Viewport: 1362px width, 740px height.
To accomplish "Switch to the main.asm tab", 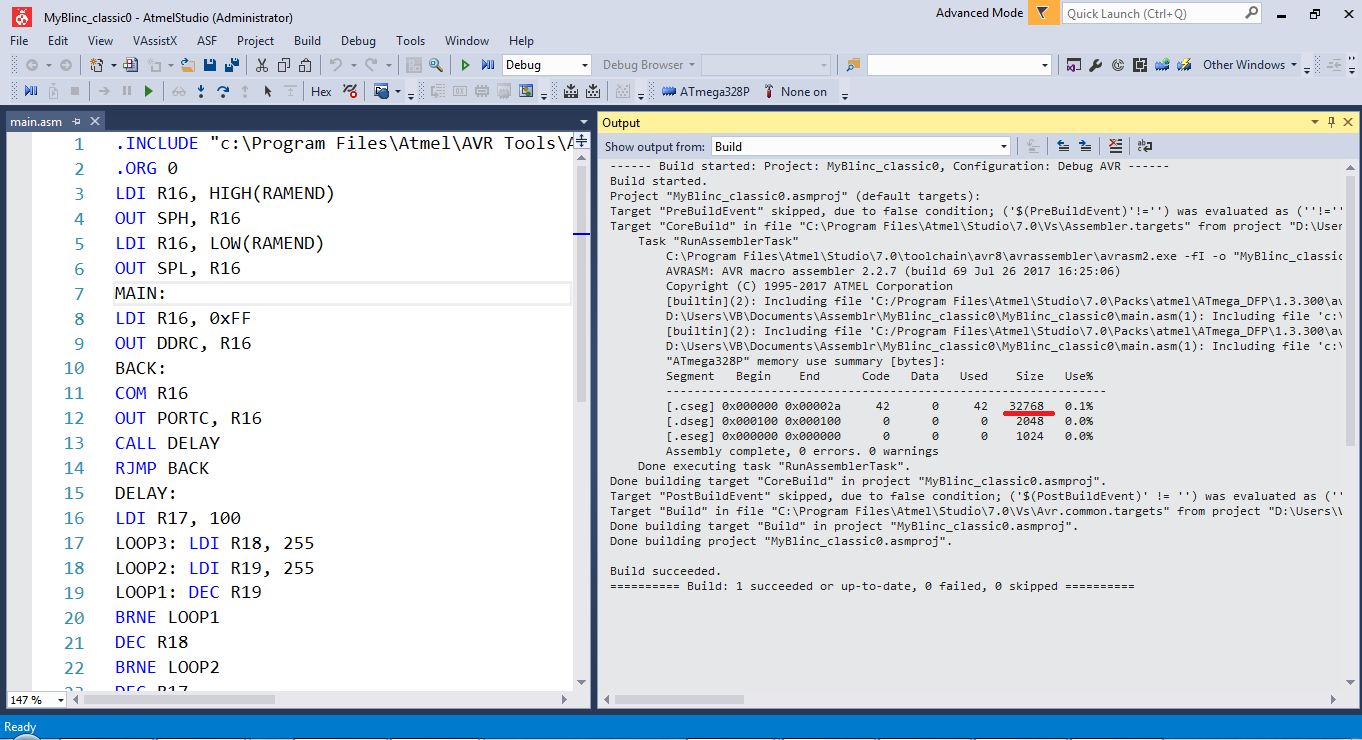I will [x=36, y=122].
